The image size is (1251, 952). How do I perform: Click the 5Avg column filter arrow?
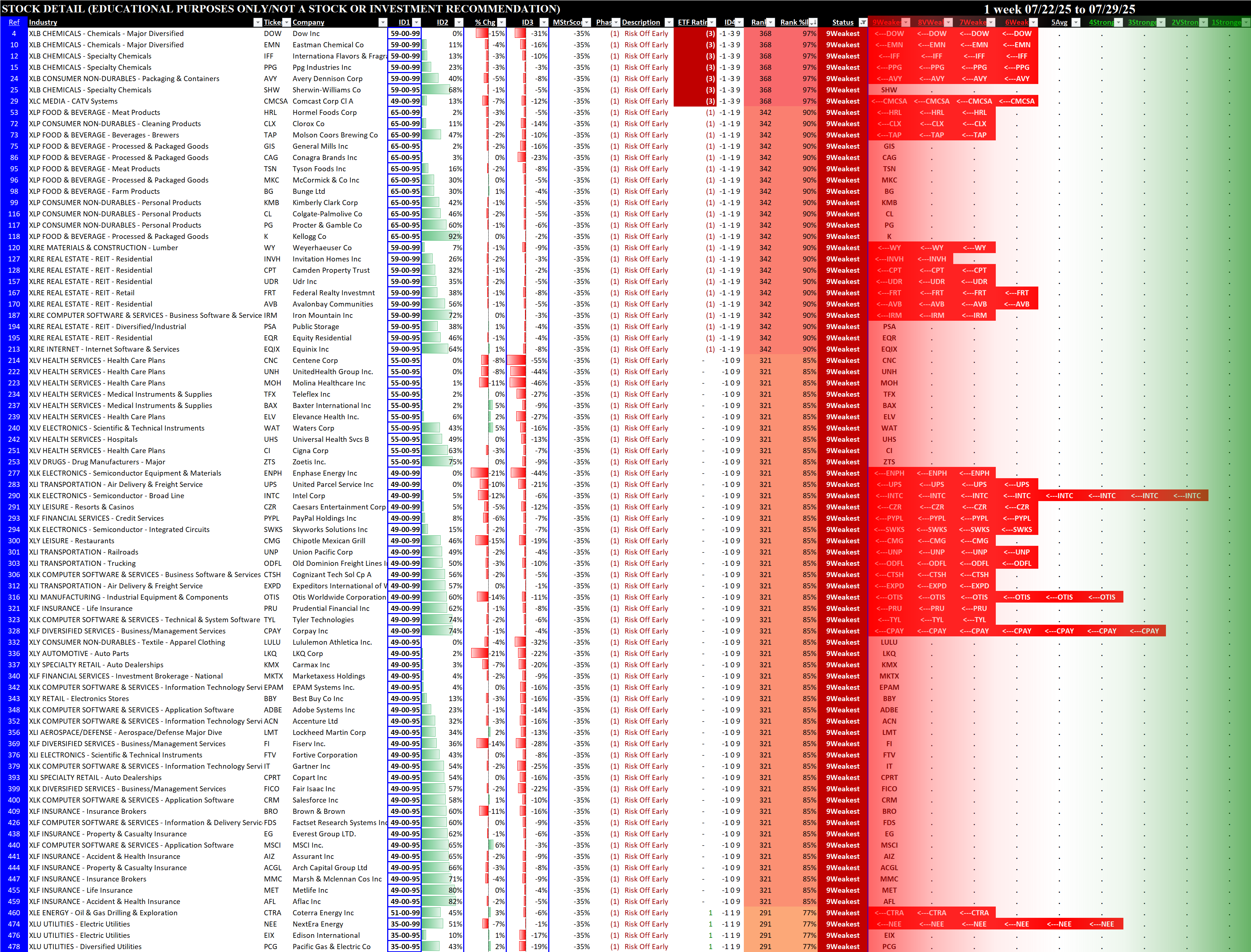[1075, 22]
